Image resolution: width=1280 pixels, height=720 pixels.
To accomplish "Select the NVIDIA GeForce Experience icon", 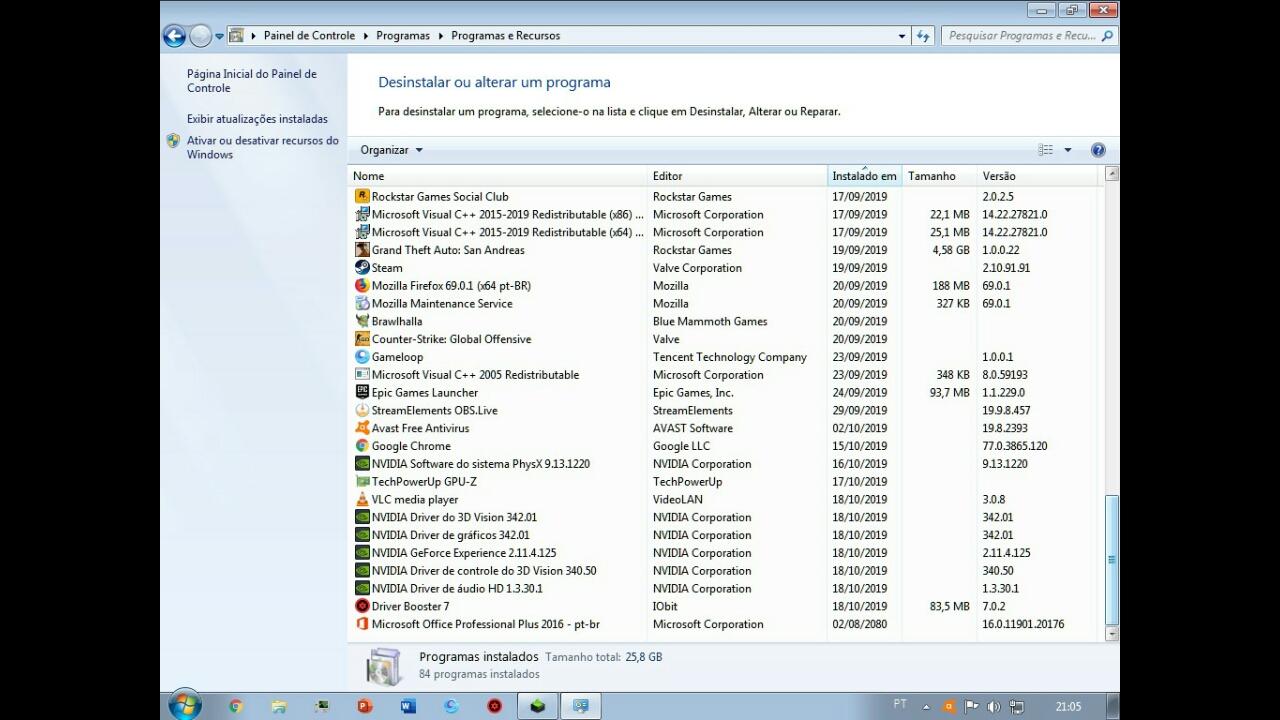I will pos(362,553).
